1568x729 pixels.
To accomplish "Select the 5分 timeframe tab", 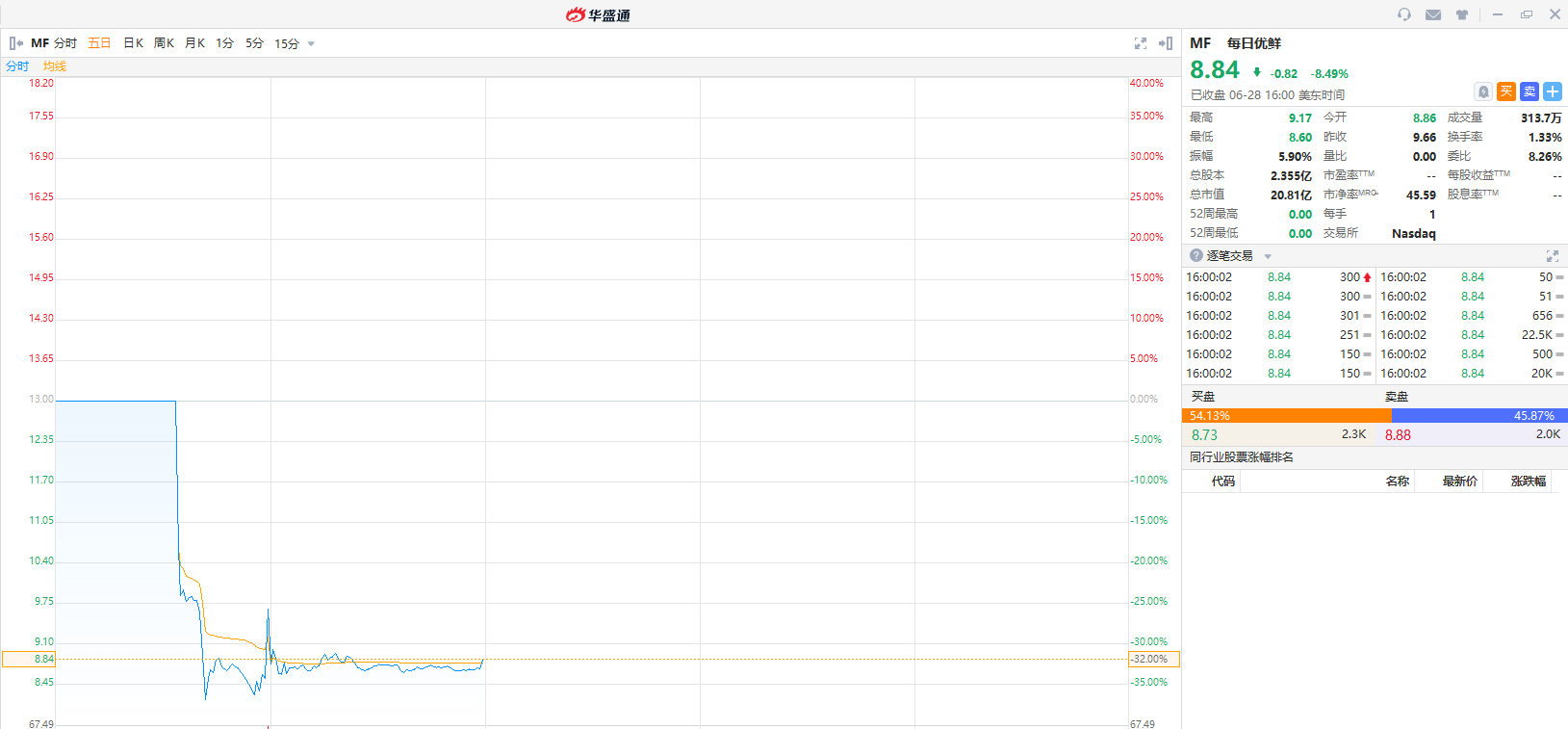I will [x=254, y=43].
